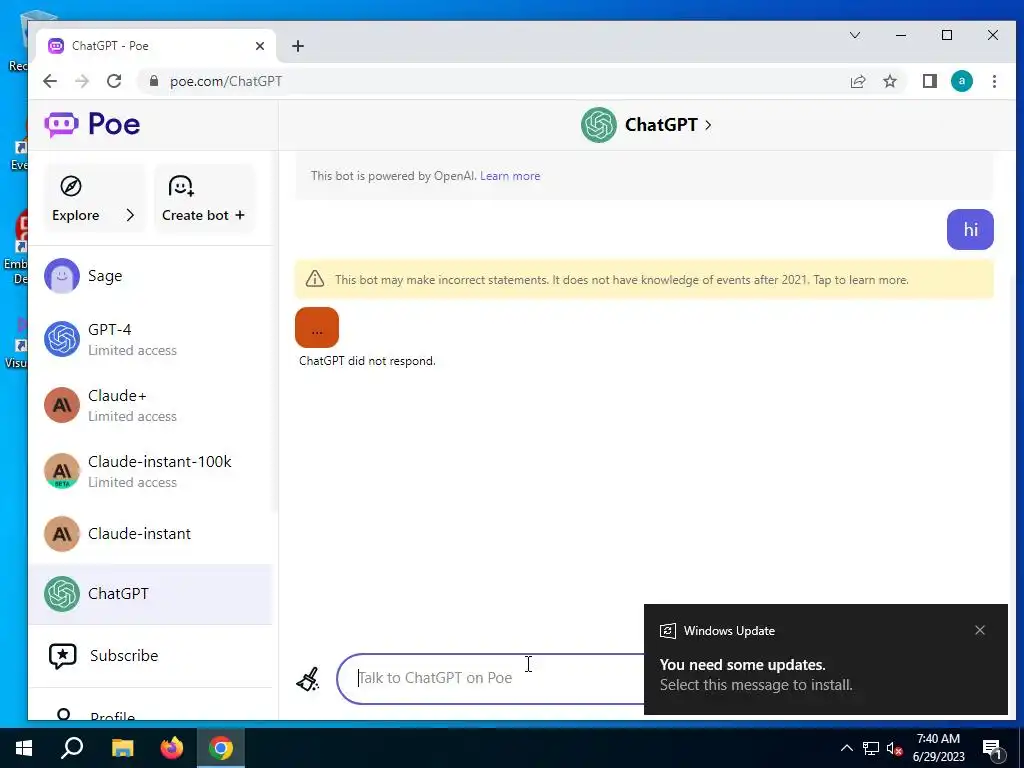Click the address bar URL poe.com/ChatGPT
Image resolution: width=1024 pixels, height=768 pixels.
click(226, 81)
